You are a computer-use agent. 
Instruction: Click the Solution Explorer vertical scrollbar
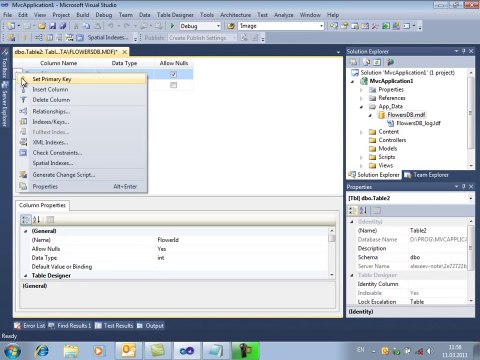[x=471, y=119]
